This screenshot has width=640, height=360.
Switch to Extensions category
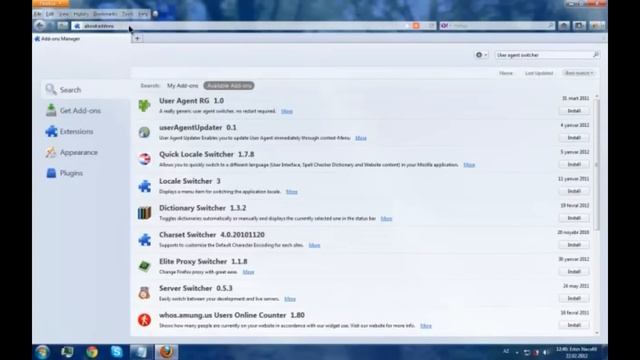pos(85,131)
